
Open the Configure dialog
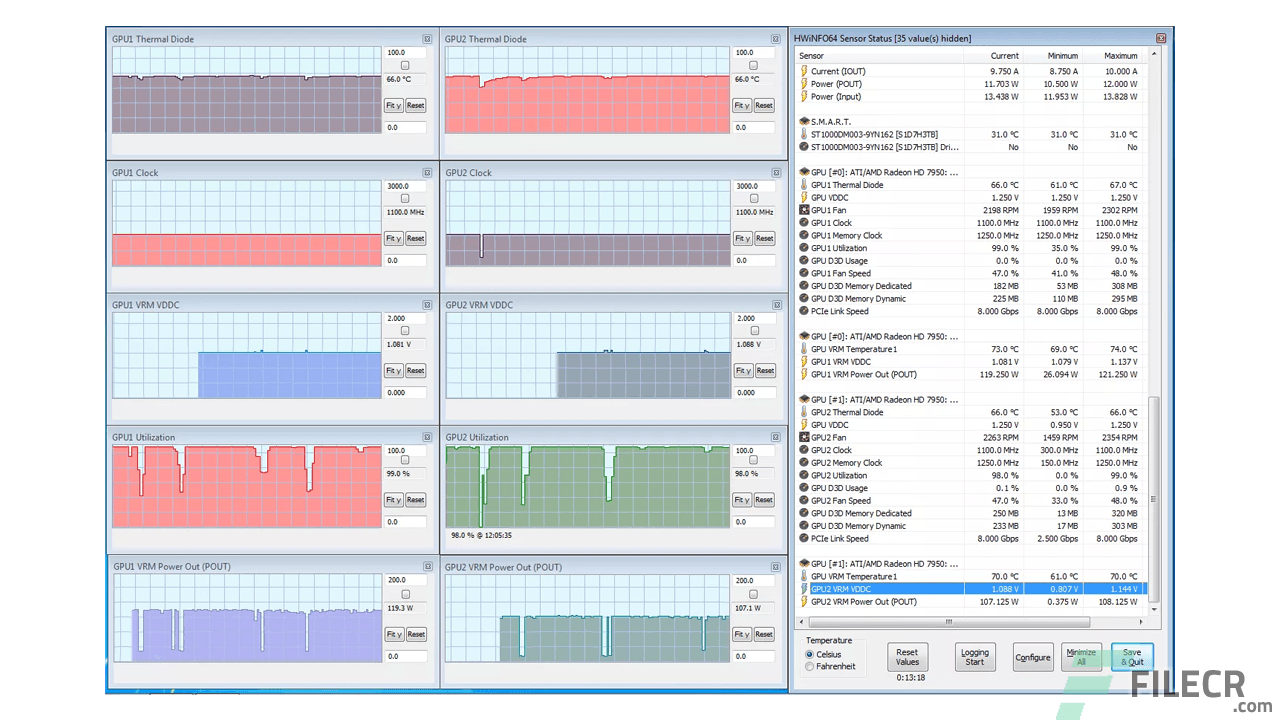(1032, 657)
